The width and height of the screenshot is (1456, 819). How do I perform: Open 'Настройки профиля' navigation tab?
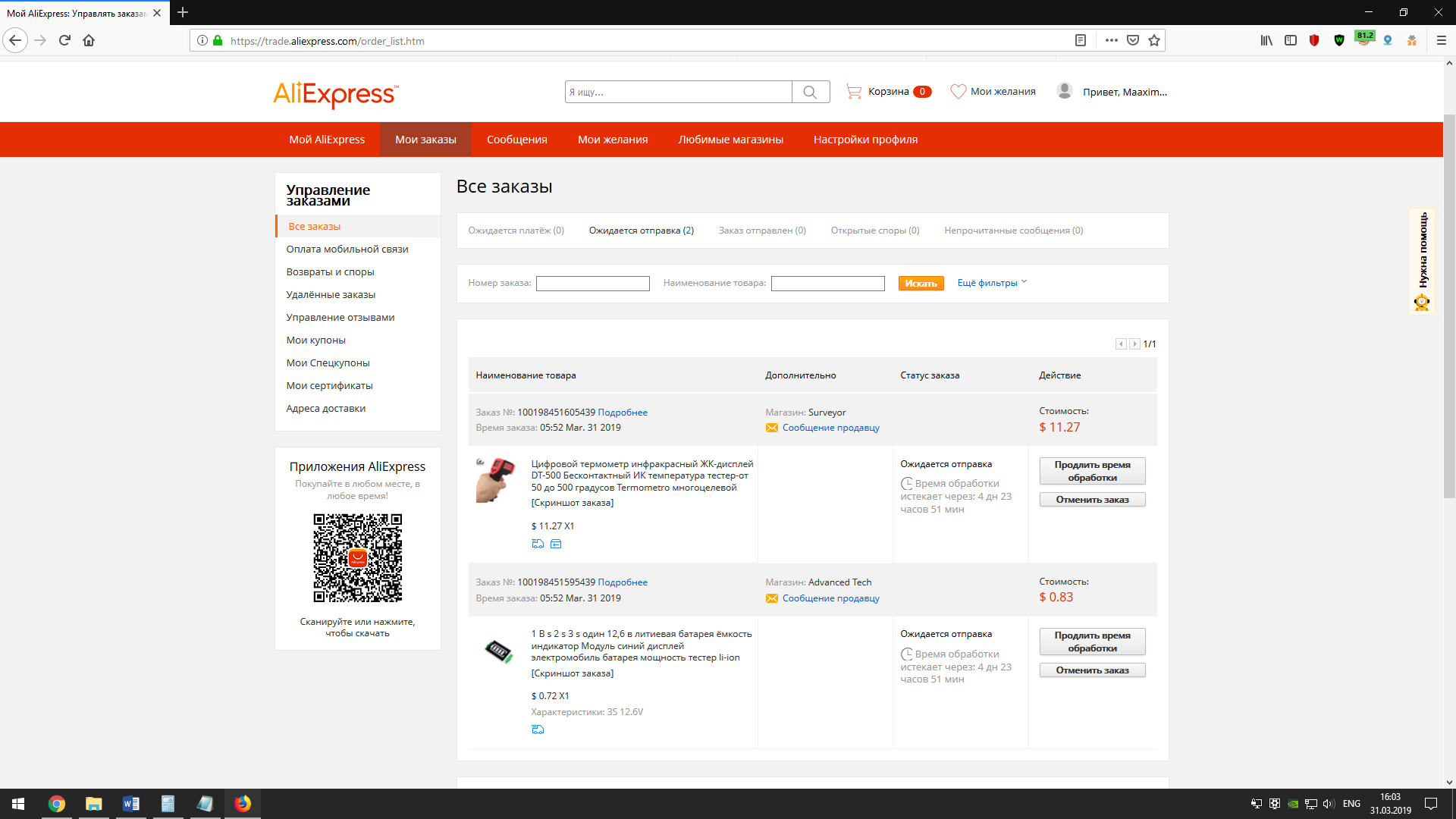point(865,140)
